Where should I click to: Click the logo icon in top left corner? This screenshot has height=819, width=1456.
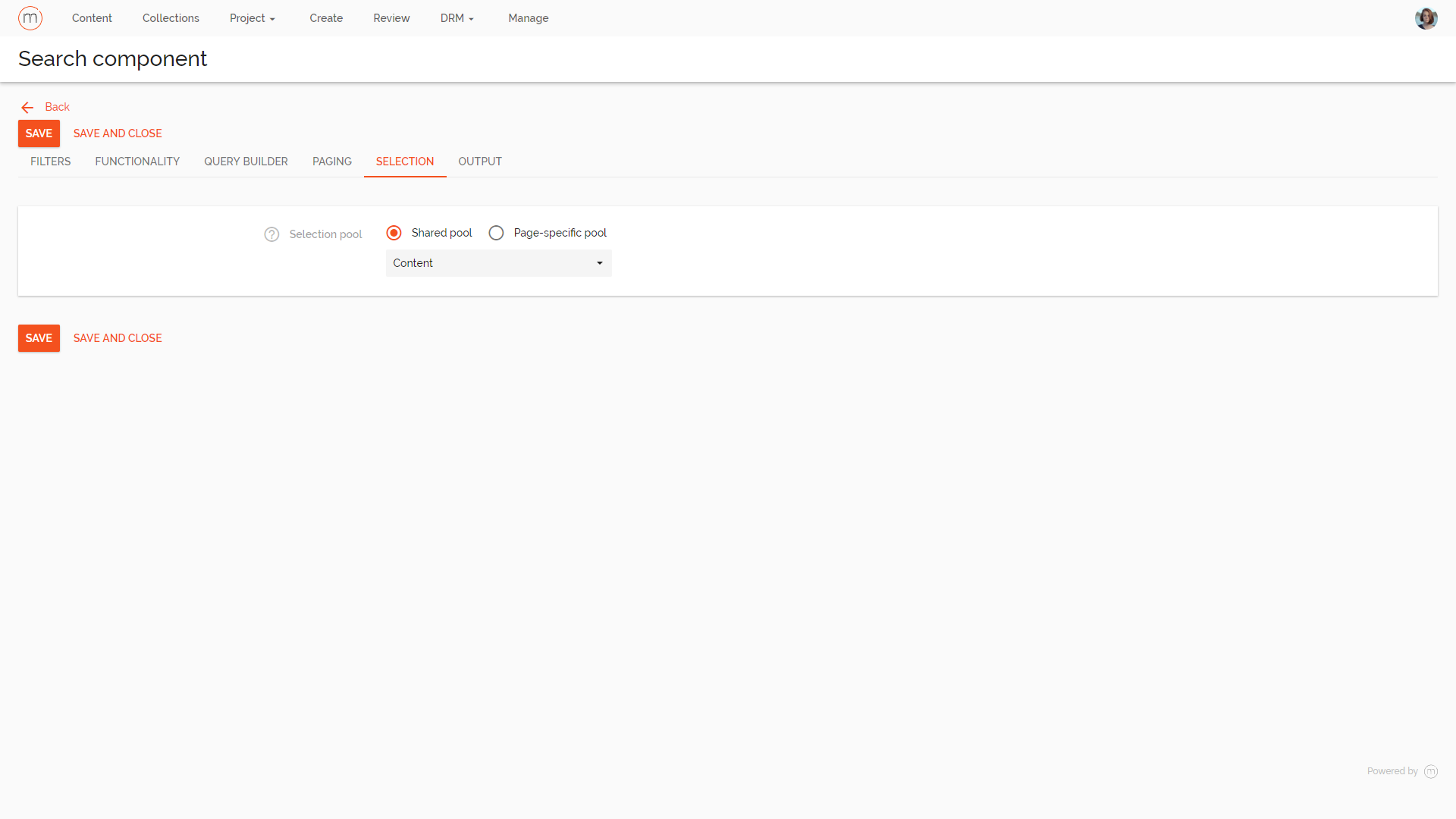[x=30, y=17]
